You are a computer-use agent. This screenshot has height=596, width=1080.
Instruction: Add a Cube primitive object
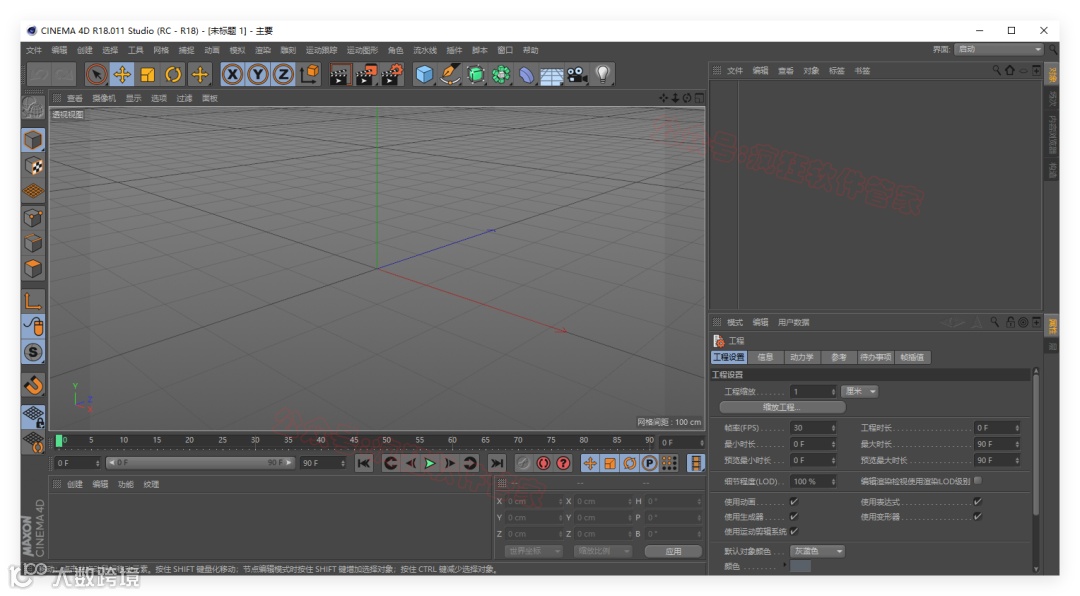[425, 75]
